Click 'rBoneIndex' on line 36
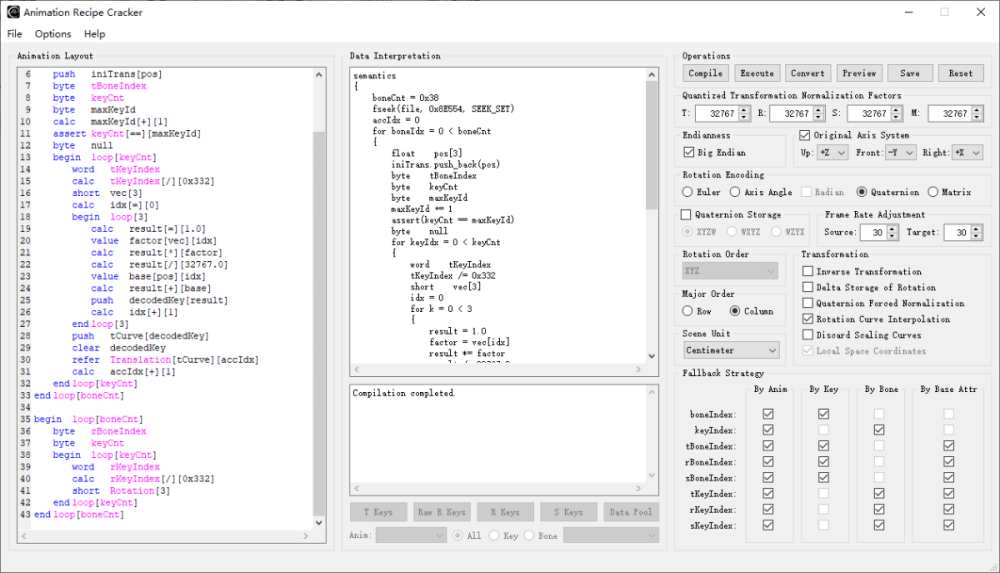This screenshot has width=1000, height=573. coord(119,431)
